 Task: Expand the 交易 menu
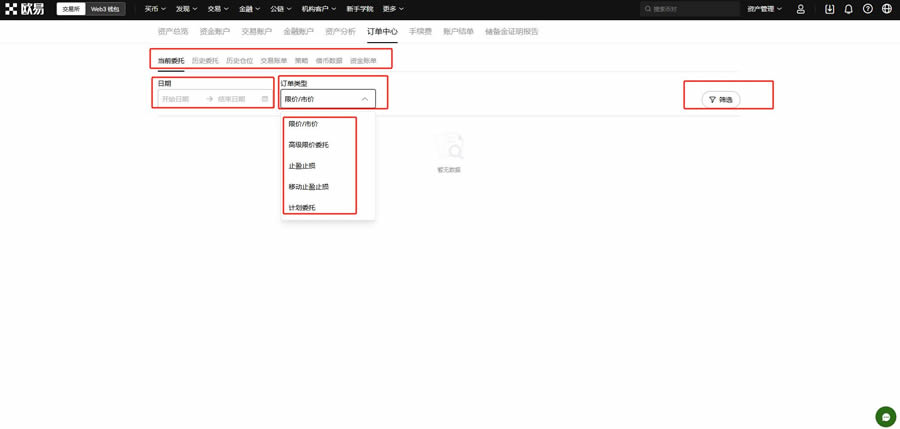pos(218,9)
